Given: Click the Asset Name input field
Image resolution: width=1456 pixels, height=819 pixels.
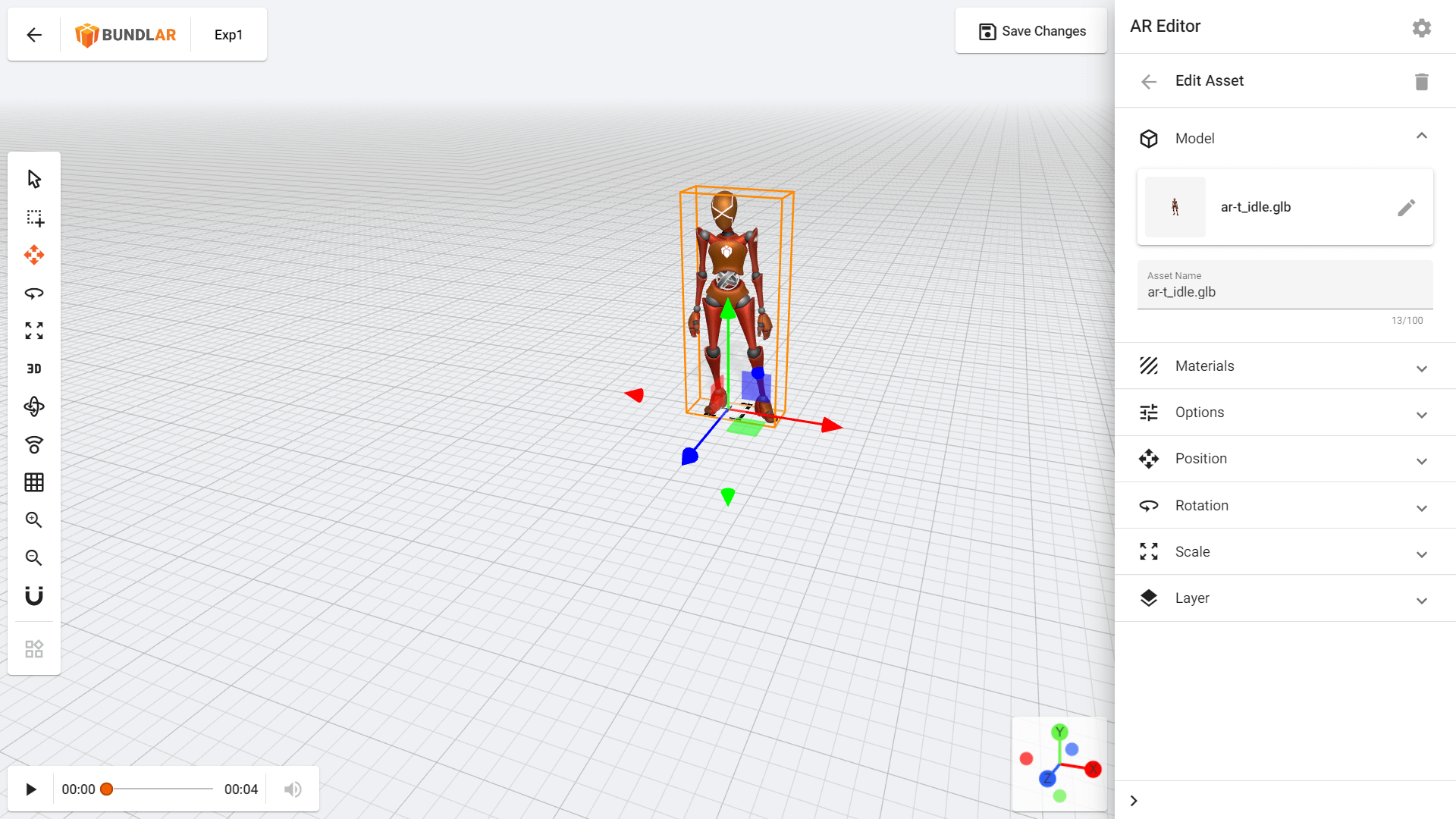Looking at the screenshot, I should tap(1285, 292).
